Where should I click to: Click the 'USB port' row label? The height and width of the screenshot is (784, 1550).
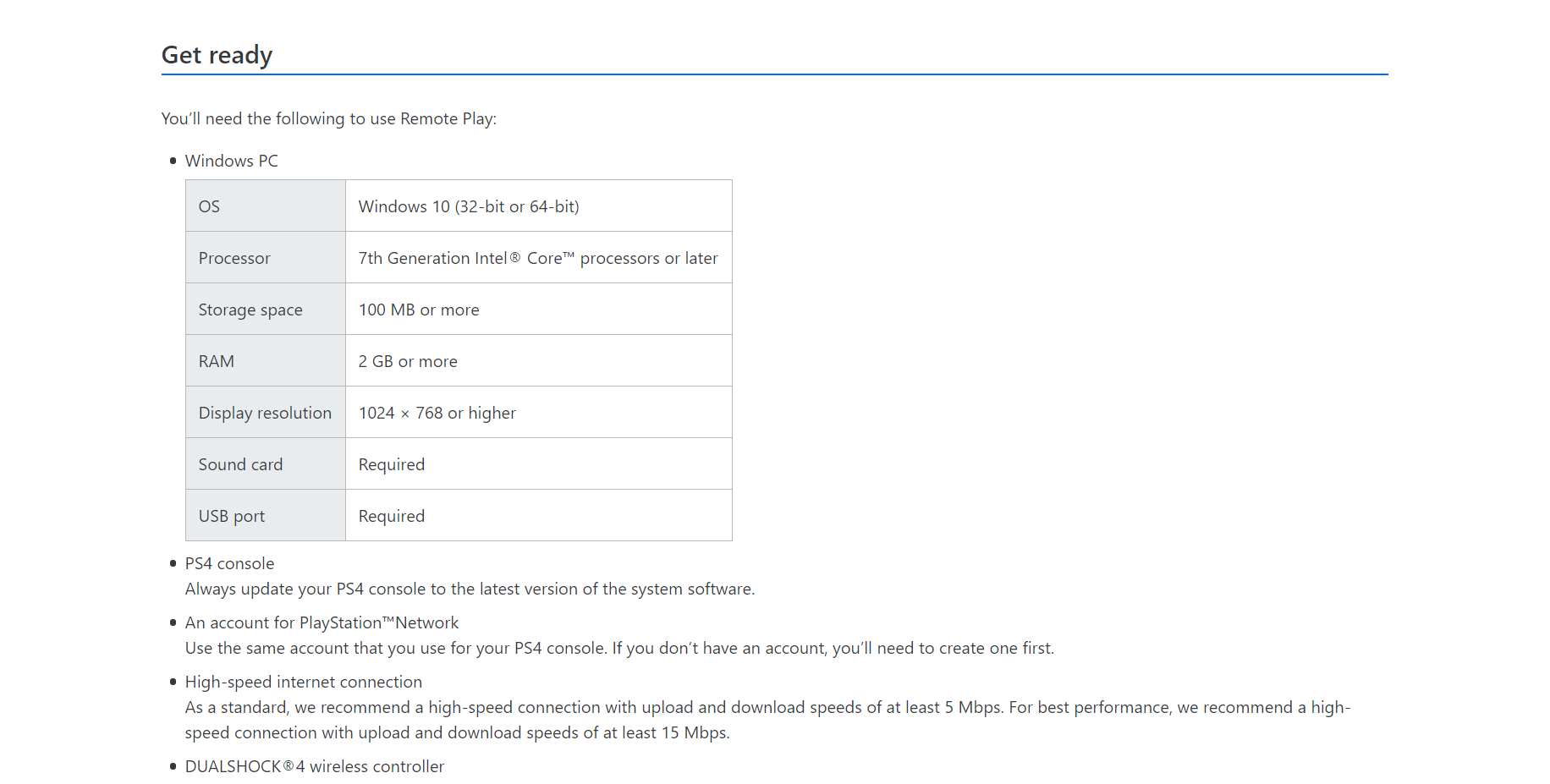pyautogui.click(x=232, y=517)
